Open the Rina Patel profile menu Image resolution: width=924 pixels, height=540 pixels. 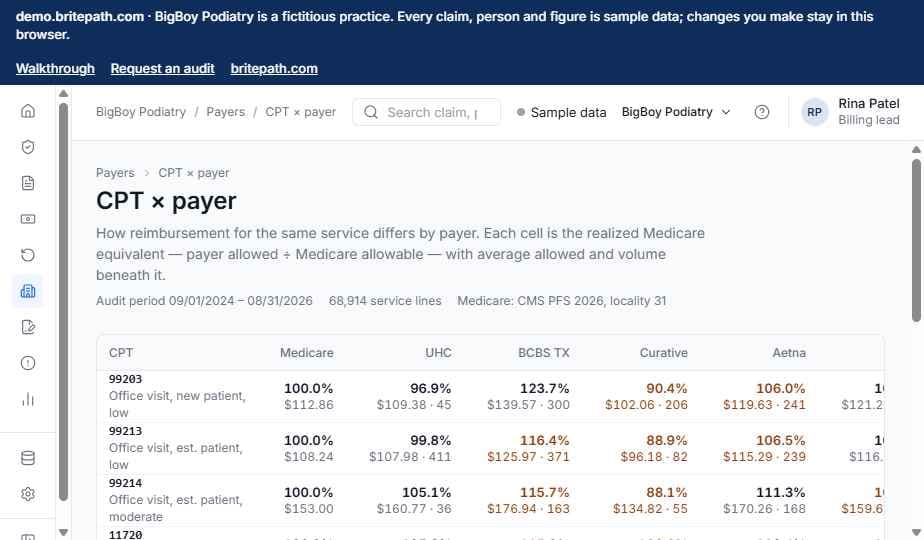[850, 112]
